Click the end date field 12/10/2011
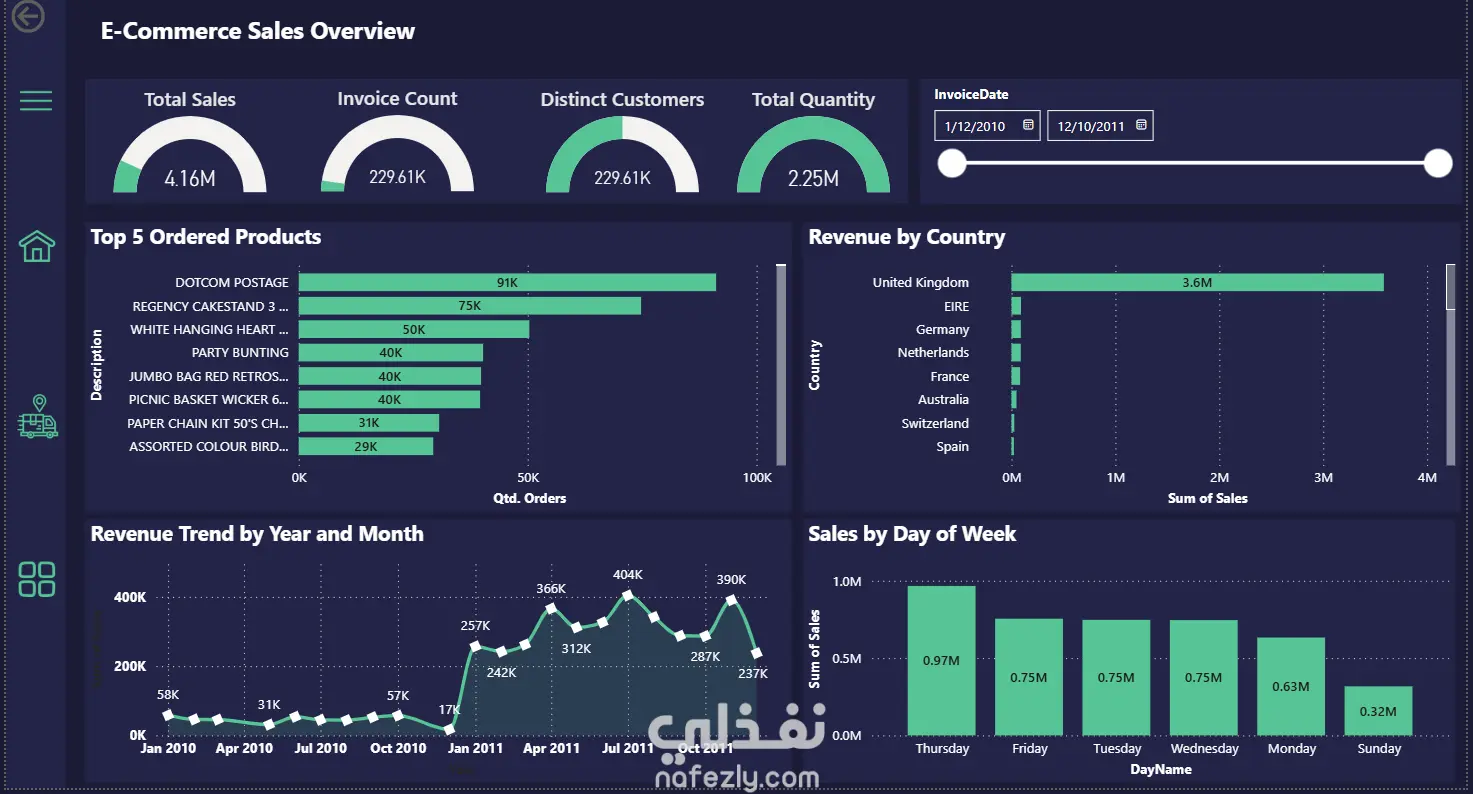This screenshot has width=1473, height=794. click(1100, 126)
